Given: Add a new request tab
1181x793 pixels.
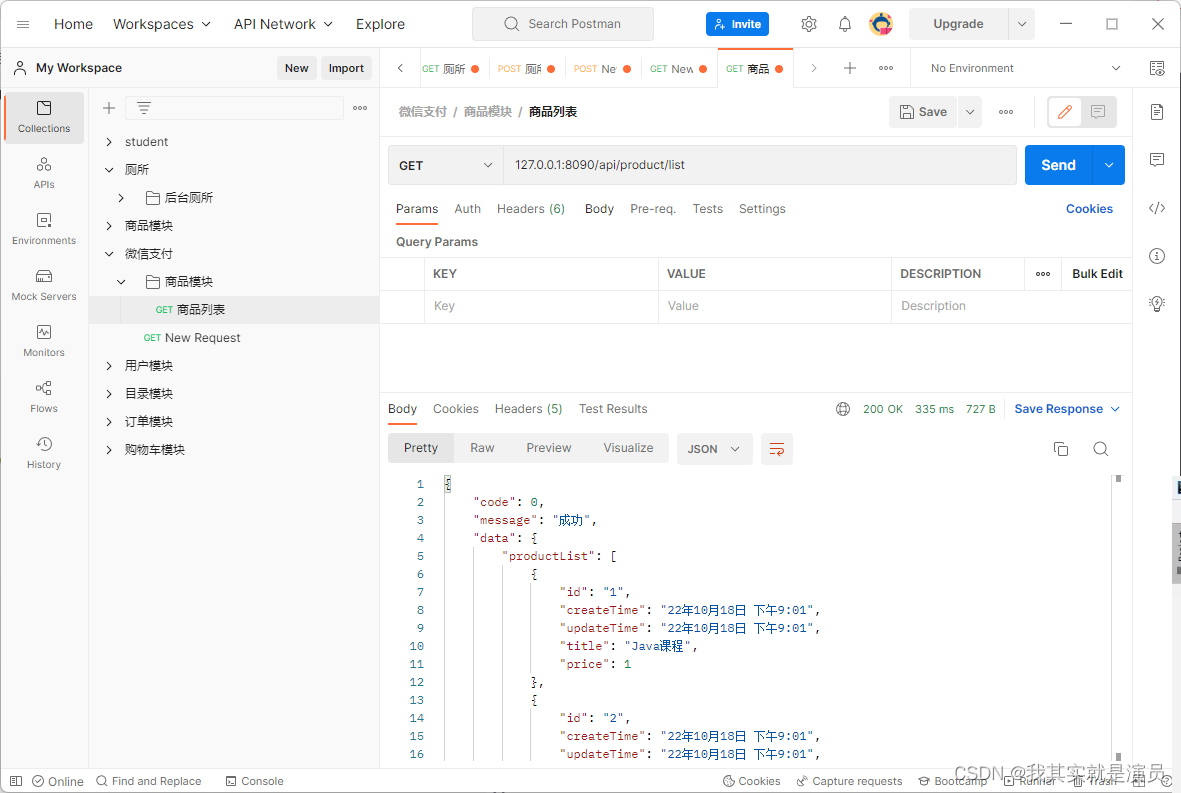Looking at the screenshot, I should pyautogui.click(x=850, y=69).
